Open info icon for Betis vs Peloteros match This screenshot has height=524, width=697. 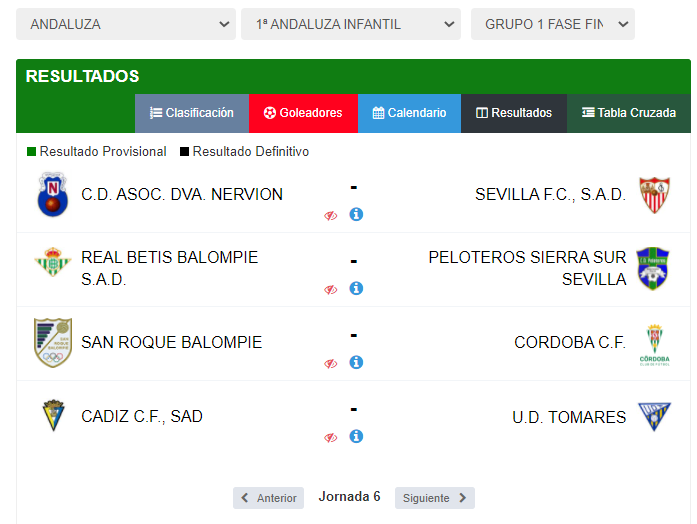[x=356, y=288]
